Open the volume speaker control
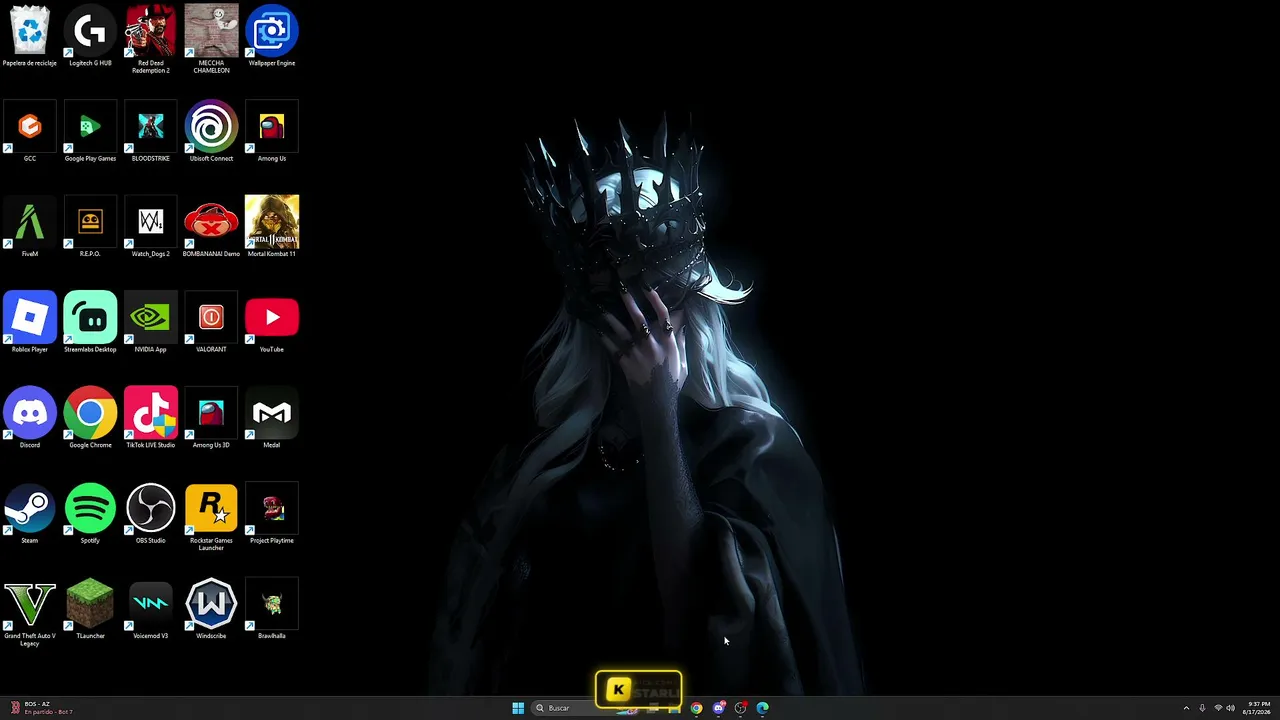This screenshot has height=720, width=1280. pos(1230,708)
